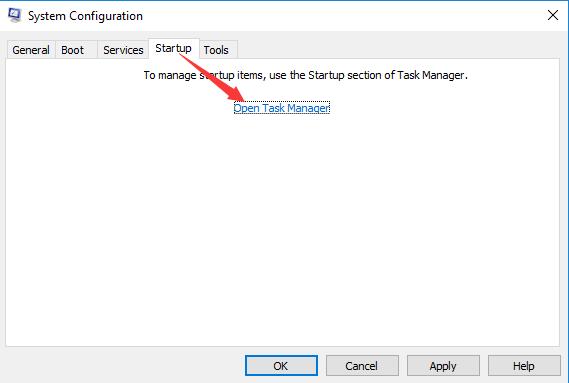Click 'Task Manager' words in the instruction sentence

[x=430, y=75]
